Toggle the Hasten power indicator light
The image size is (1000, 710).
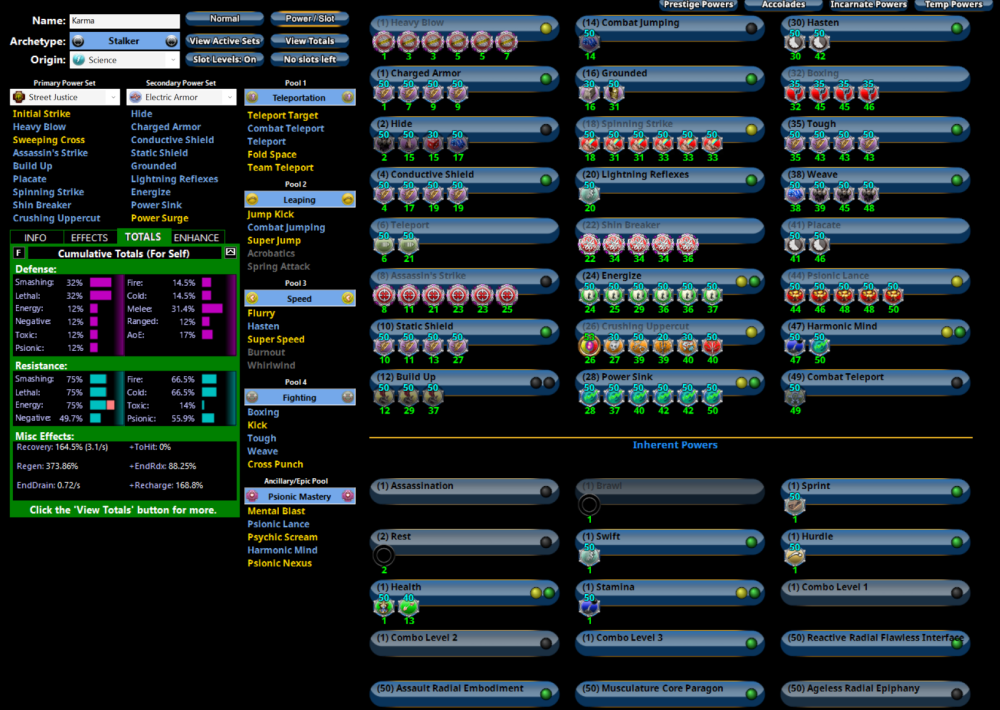(957, 28)
